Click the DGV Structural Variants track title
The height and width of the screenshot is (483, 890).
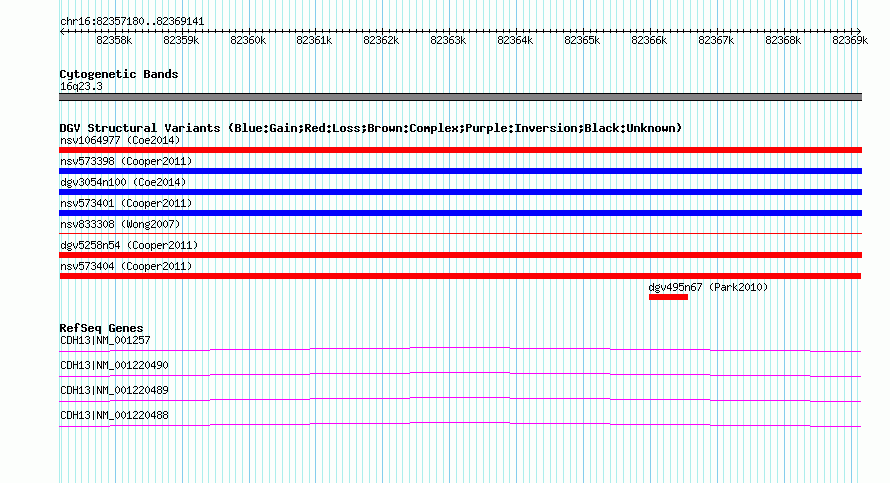point(371,128)
